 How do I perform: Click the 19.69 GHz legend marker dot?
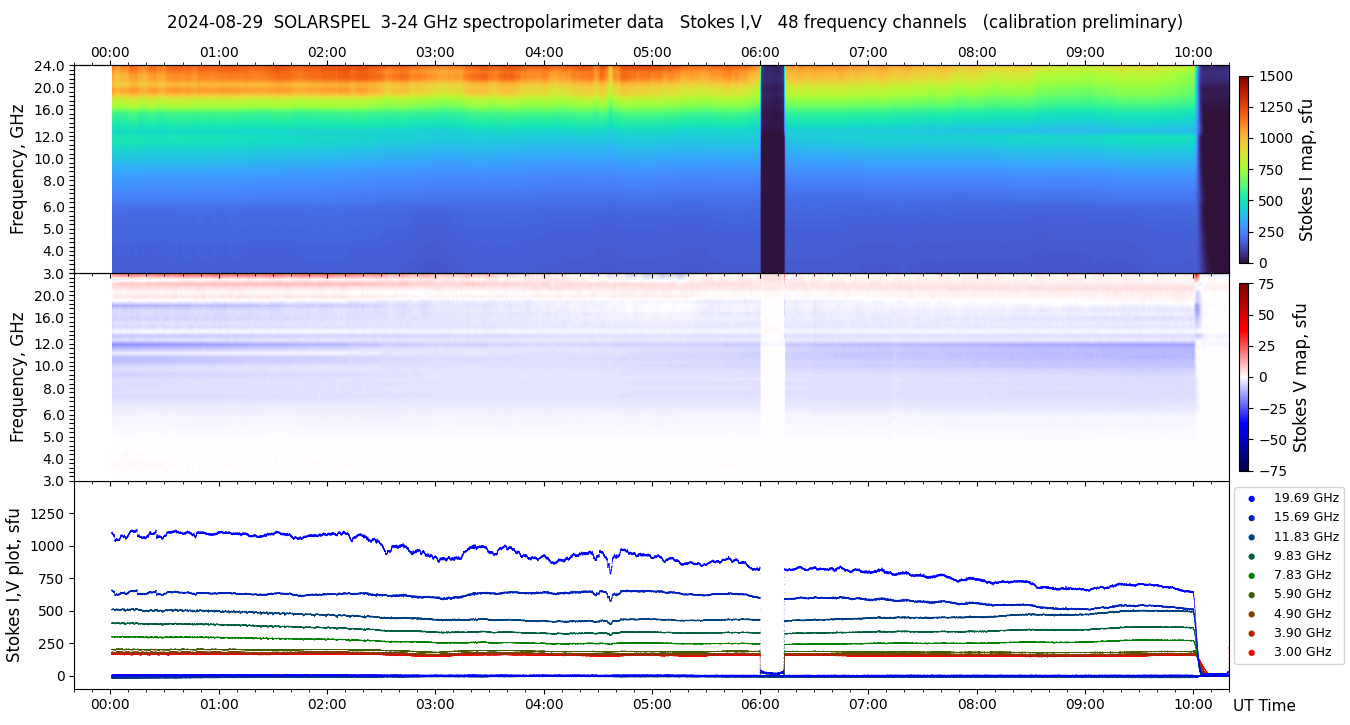coord(1251,498)
